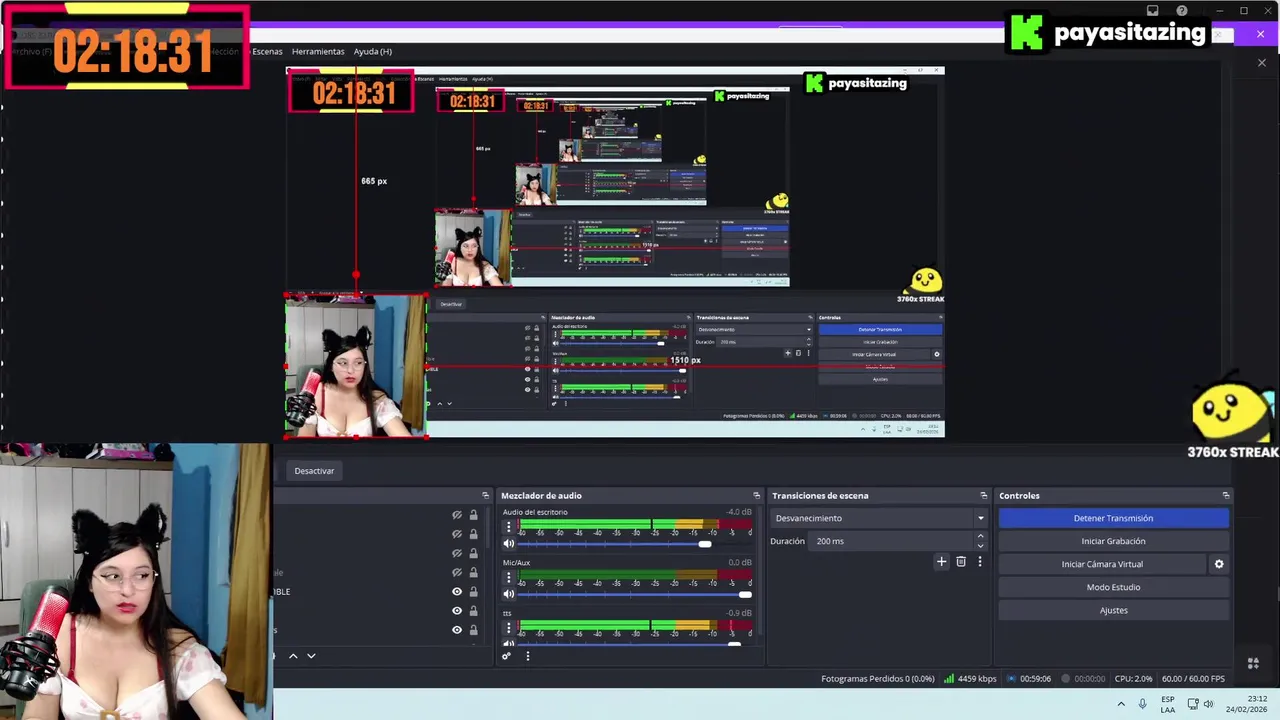Open the inbox icon next to help
The height and width of the screenshot is (720, 1280).
pos(1153,11)
